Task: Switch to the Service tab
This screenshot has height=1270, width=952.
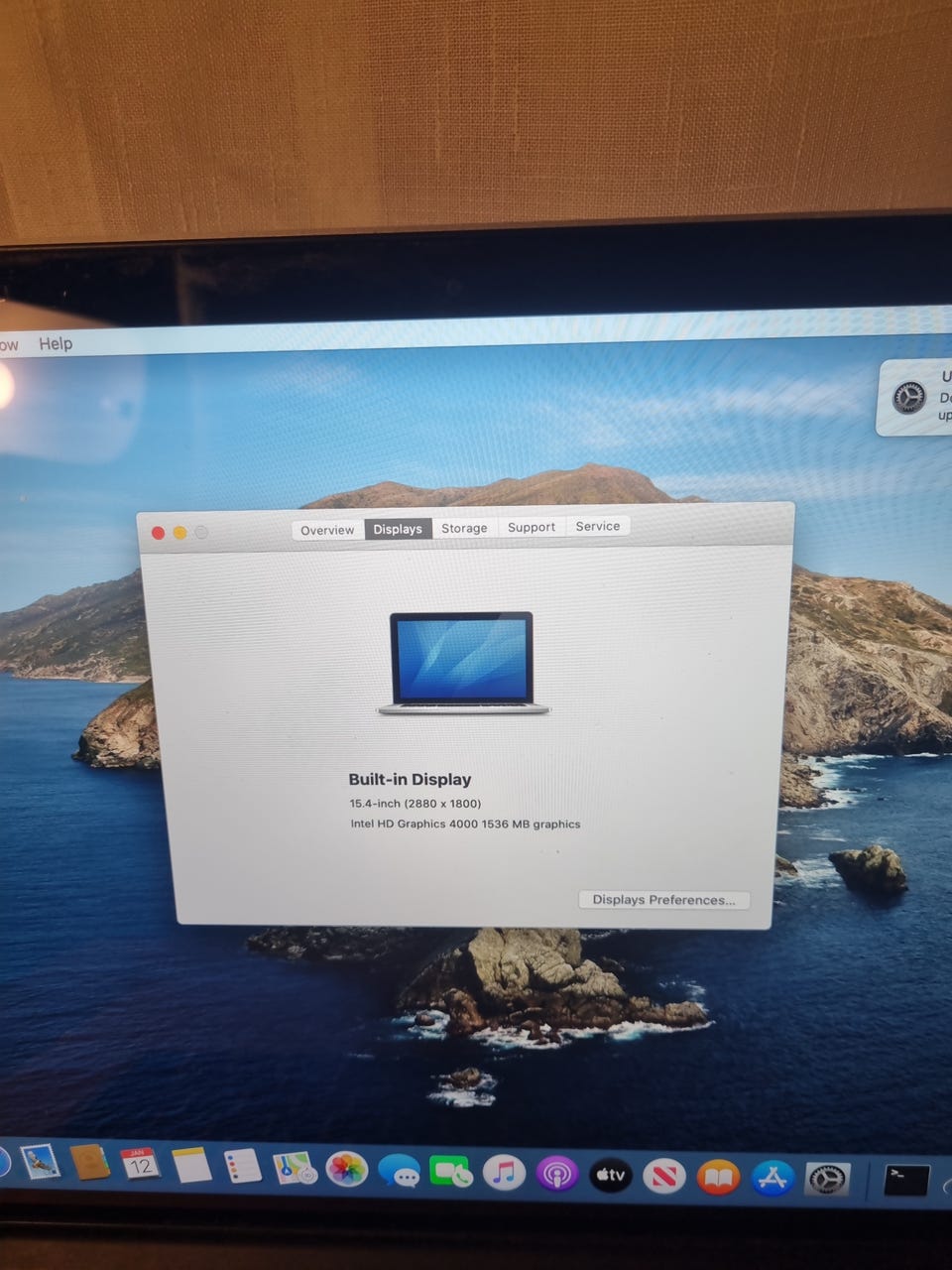Action: click(x=598, y=526)
